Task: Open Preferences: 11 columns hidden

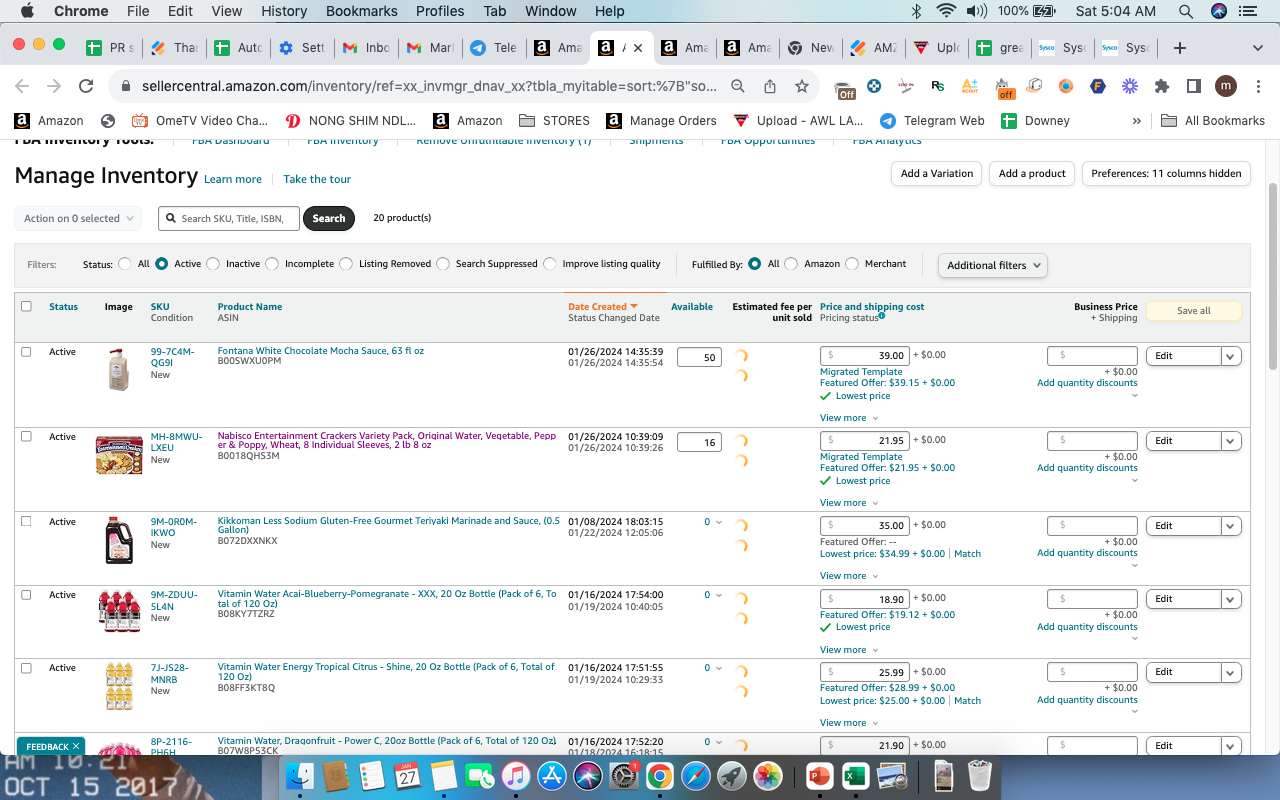Action: (x=1166, y=173)
